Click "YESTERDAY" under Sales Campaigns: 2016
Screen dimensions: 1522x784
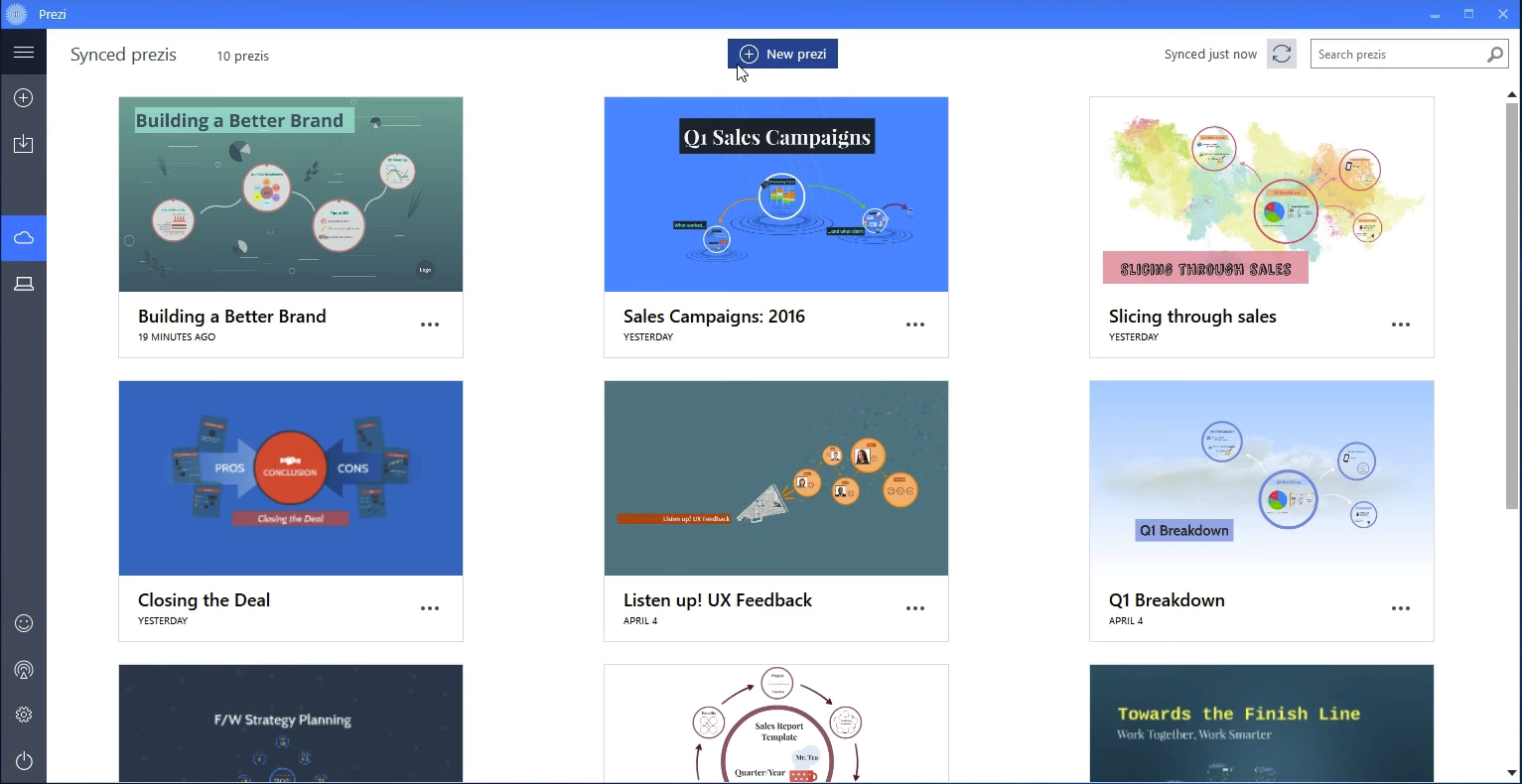pos(648,337)
